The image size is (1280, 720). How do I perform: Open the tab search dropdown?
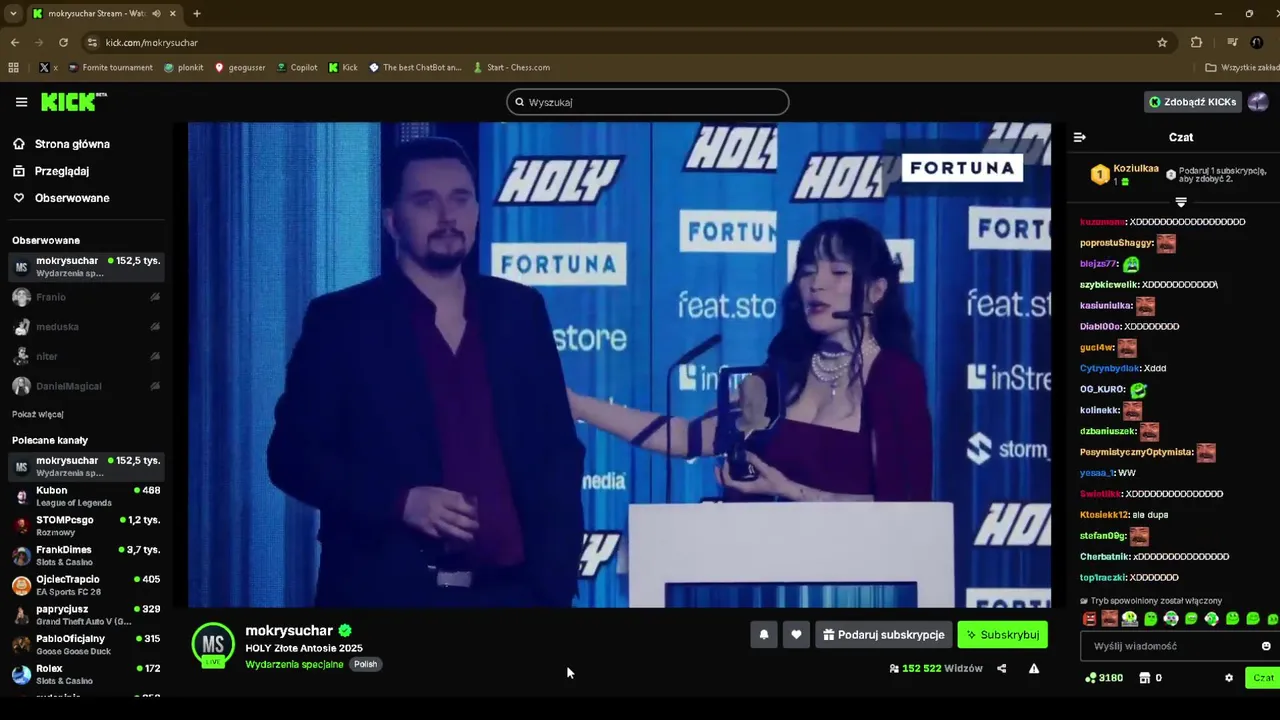click(13, 14)
